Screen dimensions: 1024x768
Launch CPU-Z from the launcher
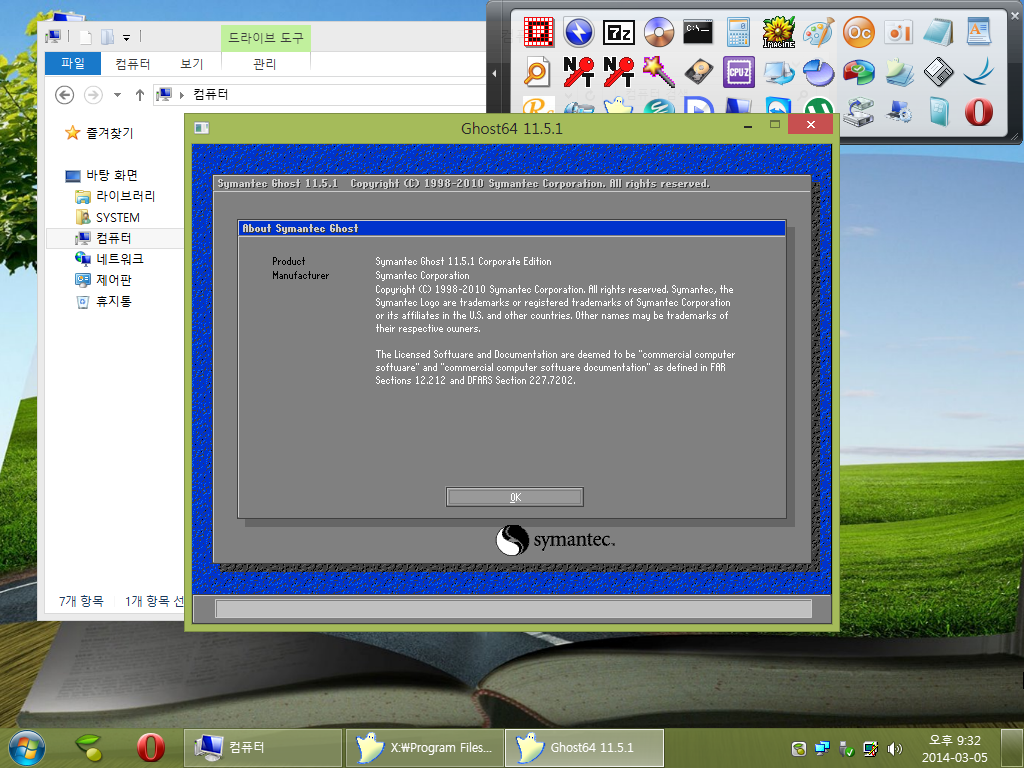click(x=739, y=72)
